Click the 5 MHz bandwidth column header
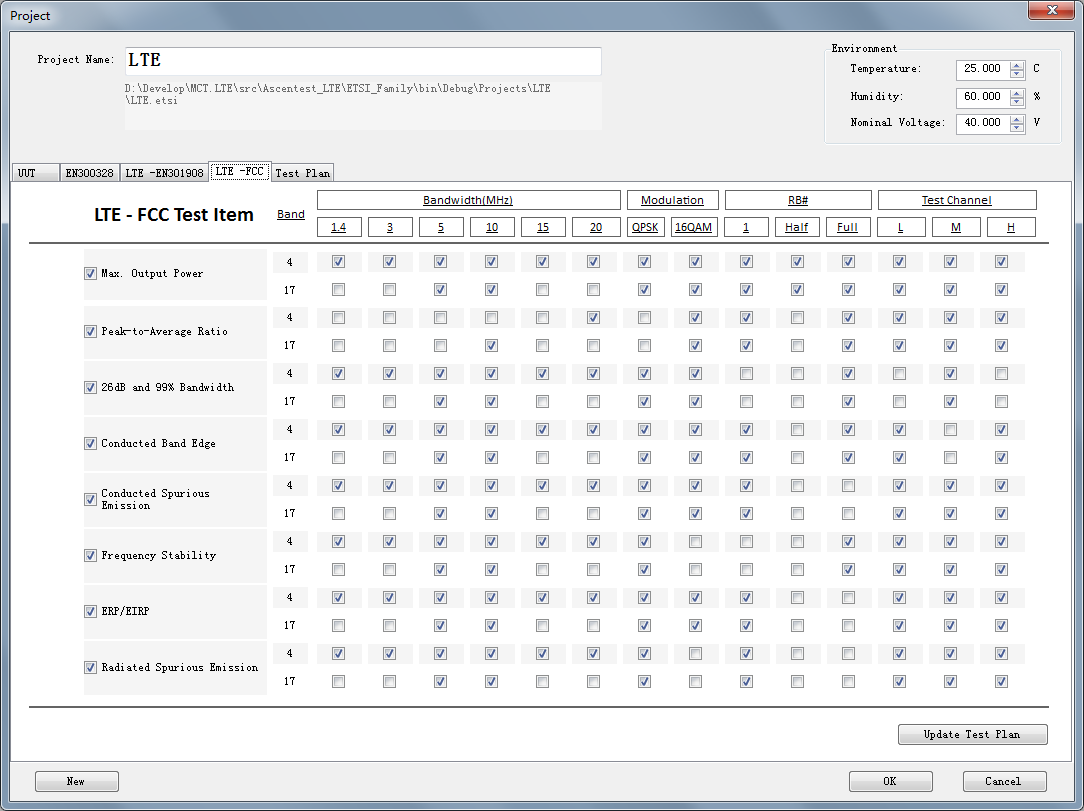Image resolution: width=1084 pixels, height=811 pixels. point(441,227)
